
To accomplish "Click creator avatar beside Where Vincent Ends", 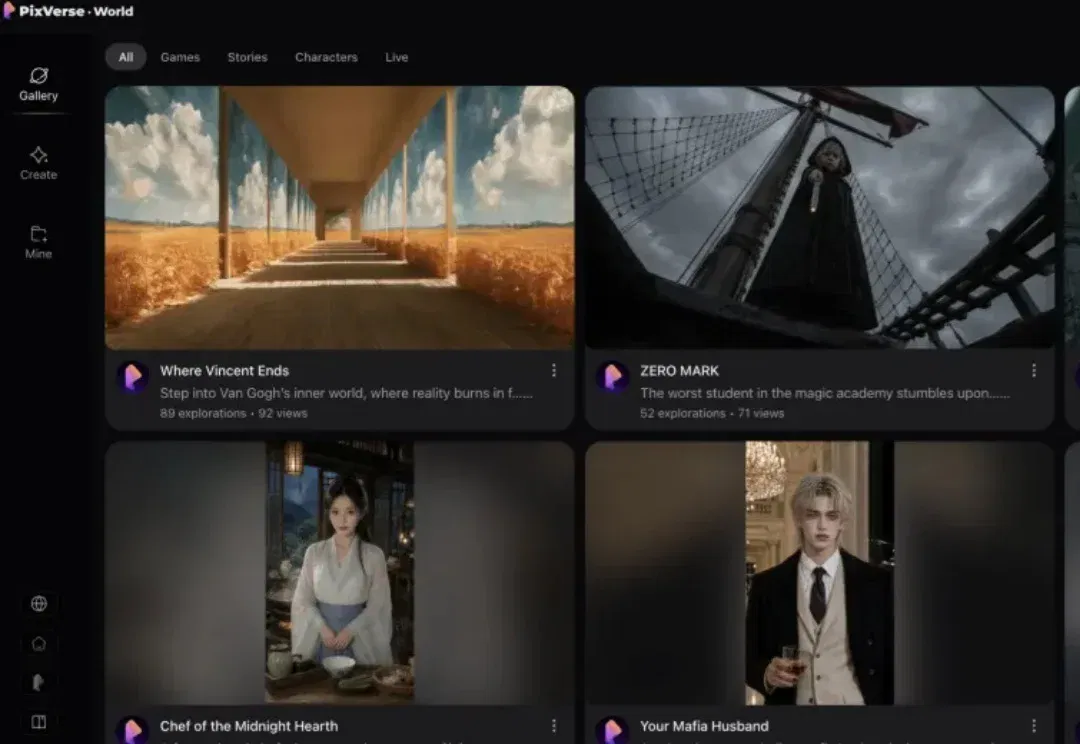I will click(x=132, y=378).
